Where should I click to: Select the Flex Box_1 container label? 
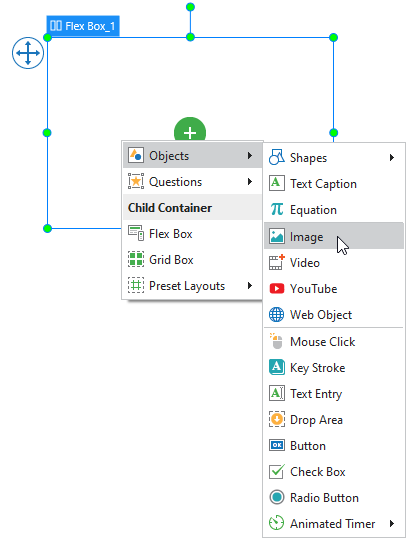click(83, 26)
